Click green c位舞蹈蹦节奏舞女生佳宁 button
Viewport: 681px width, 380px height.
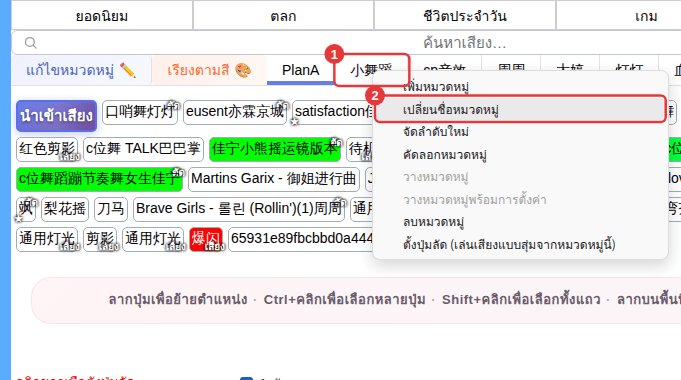click(99, 179)
